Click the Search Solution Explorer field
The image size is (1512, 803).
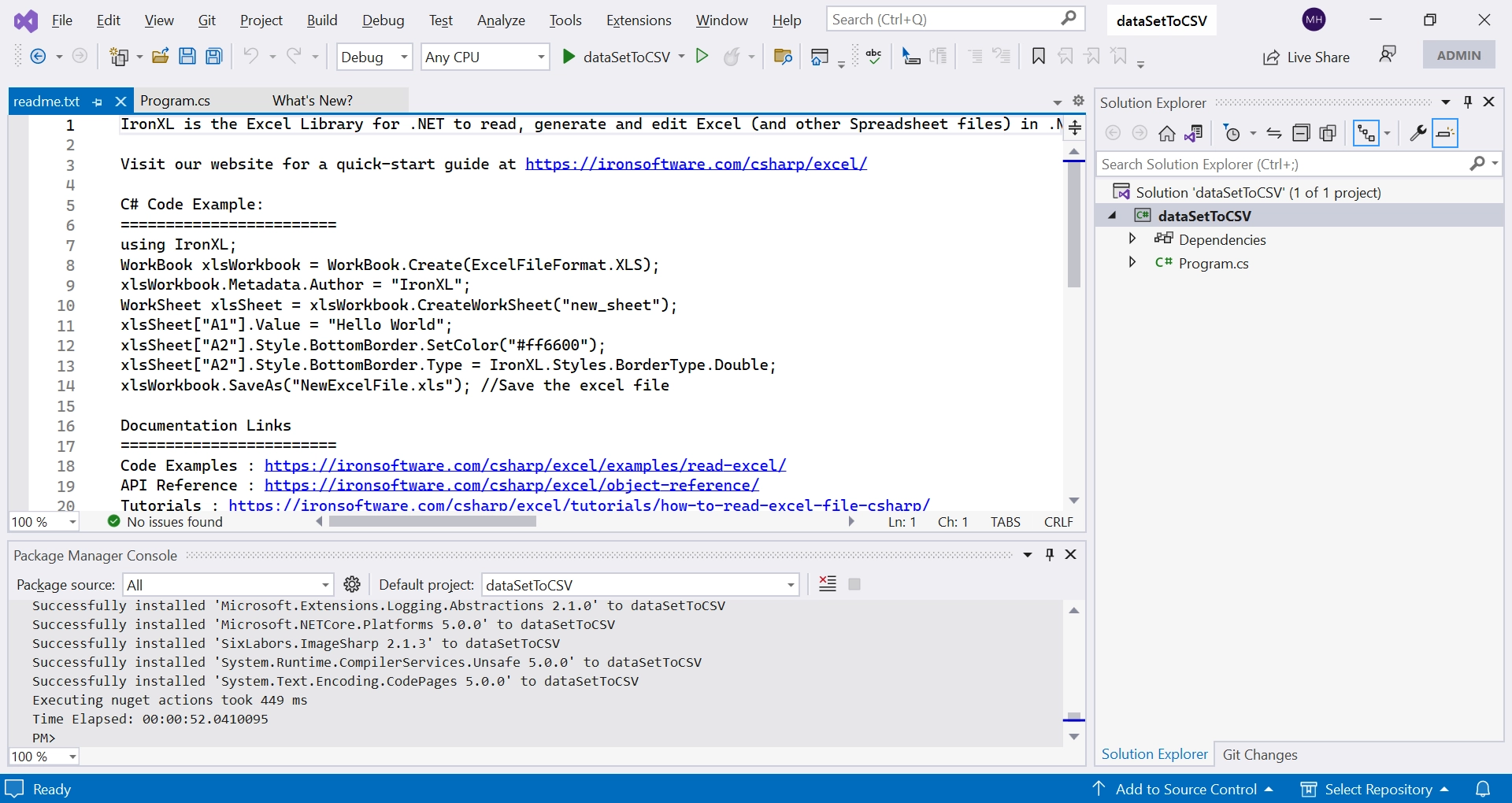1282,164
